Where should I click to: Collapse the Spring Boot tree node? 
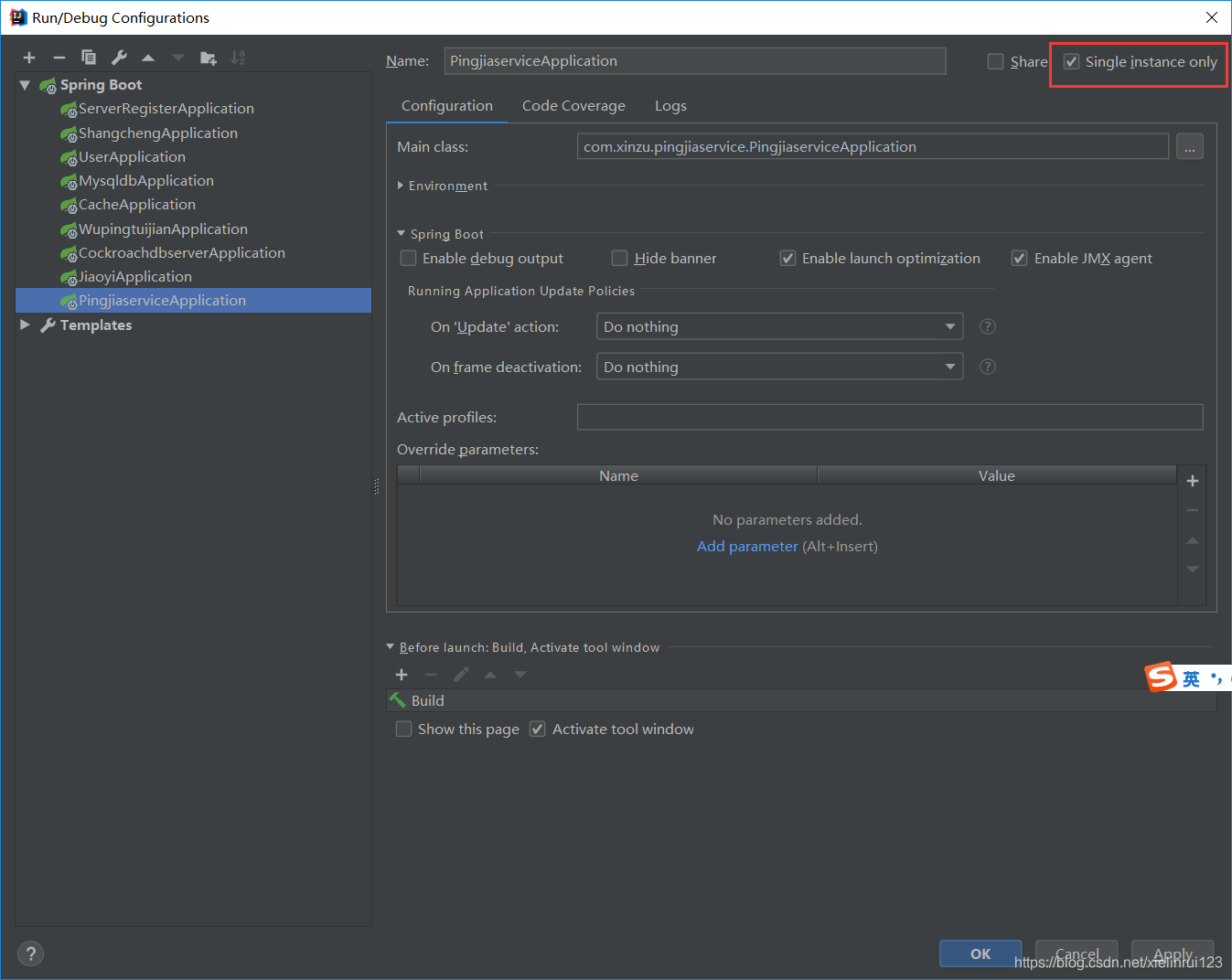[x=25, y=85]
